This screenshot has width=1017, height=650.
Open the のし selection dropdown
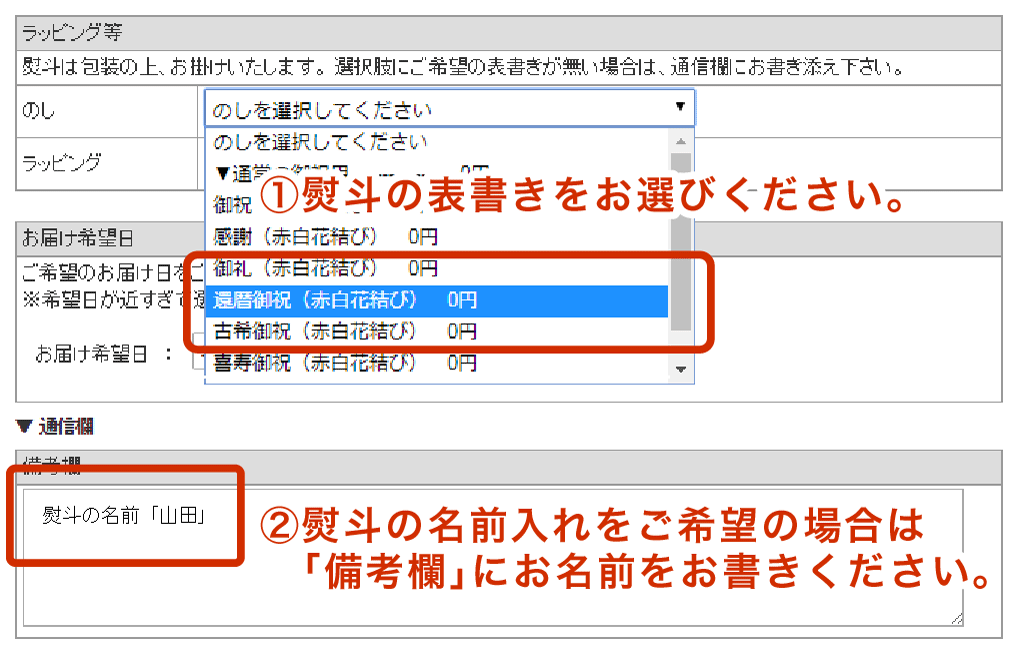[x=449, y=108]
